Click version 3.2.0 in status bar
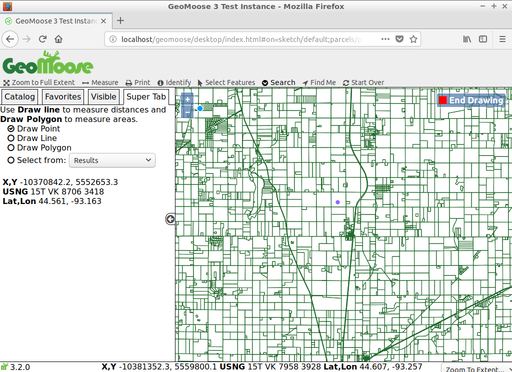The height and width of the screenshot is (372, 512). click(20, 367)
